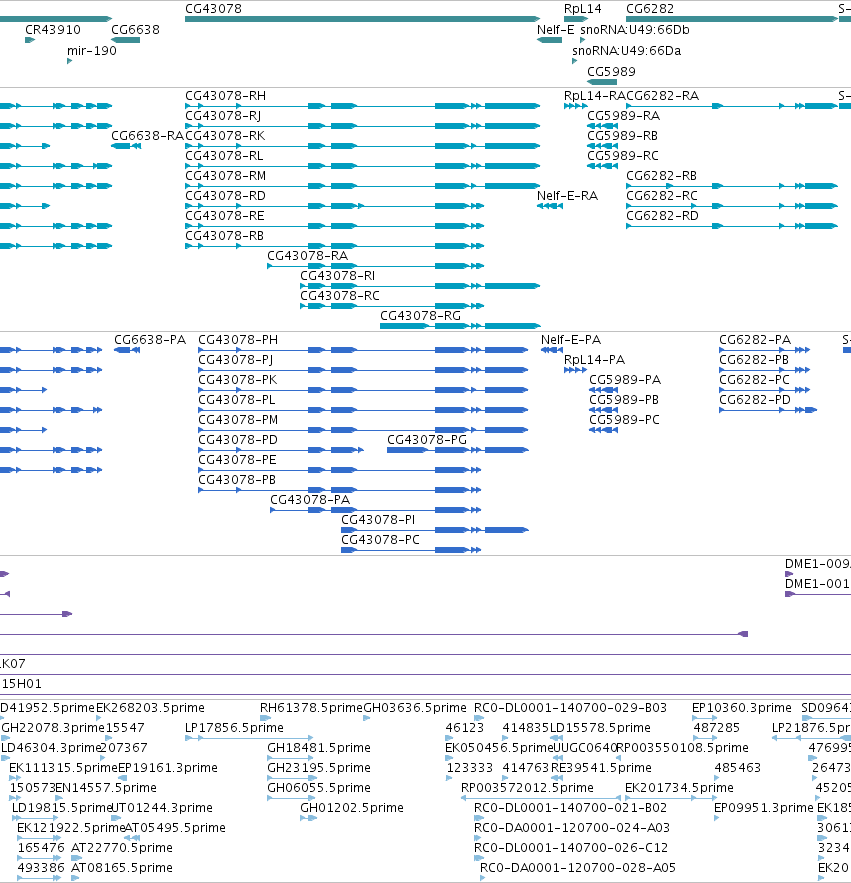Click transcript CG6282-RA
Screen dimensions: 851x883
coord(663,96)
